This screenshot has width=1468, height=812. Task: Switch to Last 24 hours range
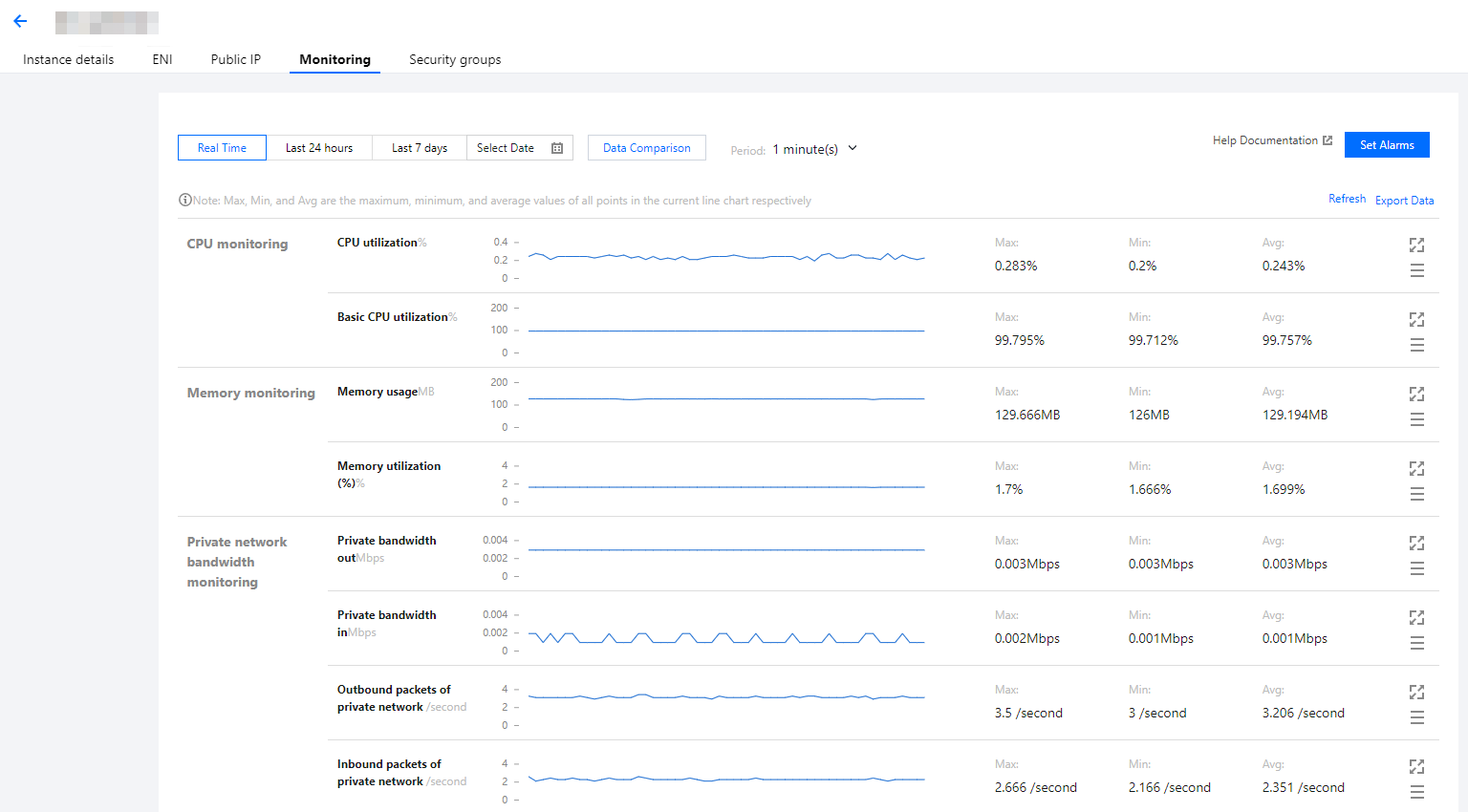point(319,148)
